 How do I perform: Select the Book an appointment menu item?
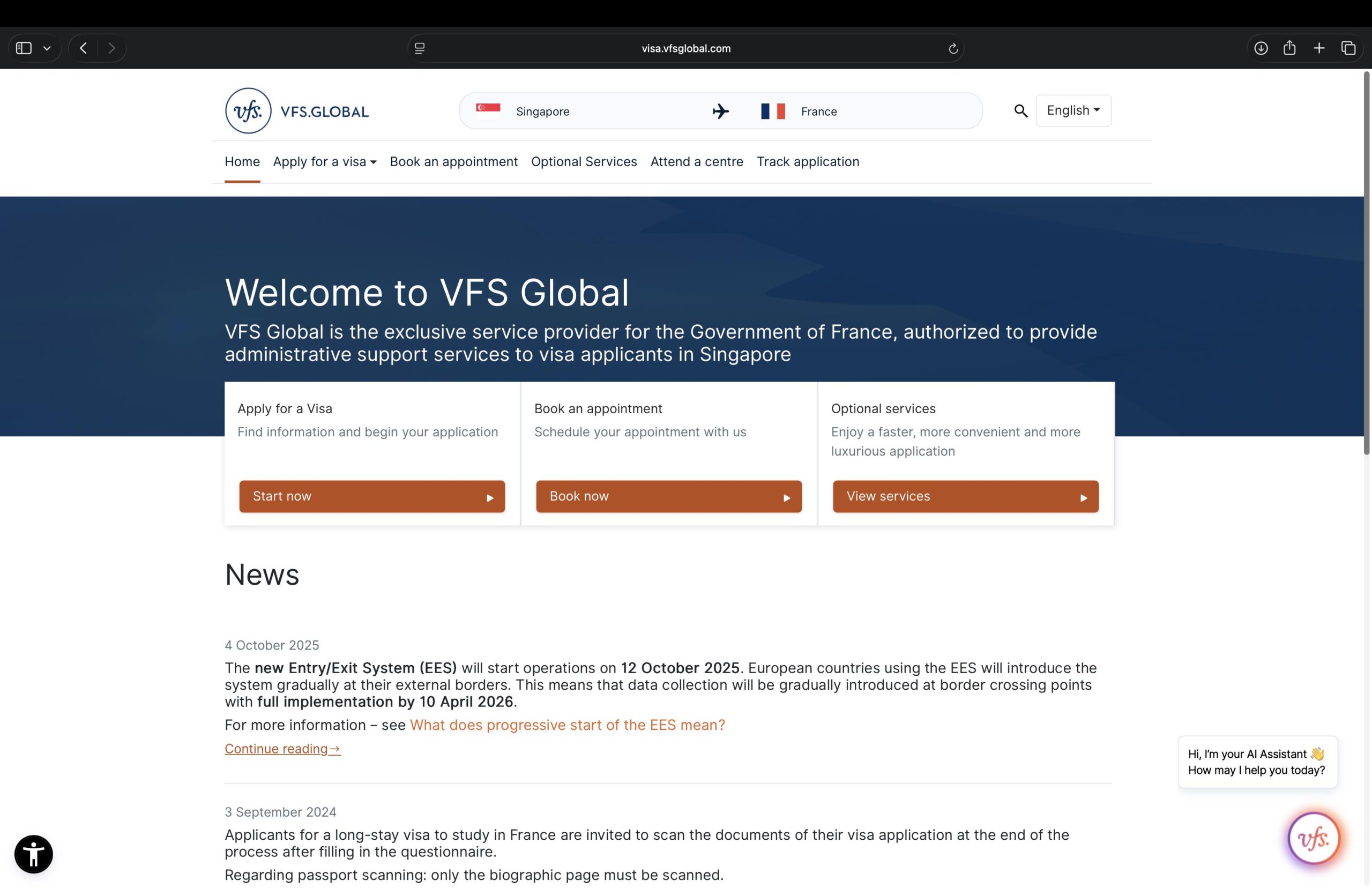(453, 162)
